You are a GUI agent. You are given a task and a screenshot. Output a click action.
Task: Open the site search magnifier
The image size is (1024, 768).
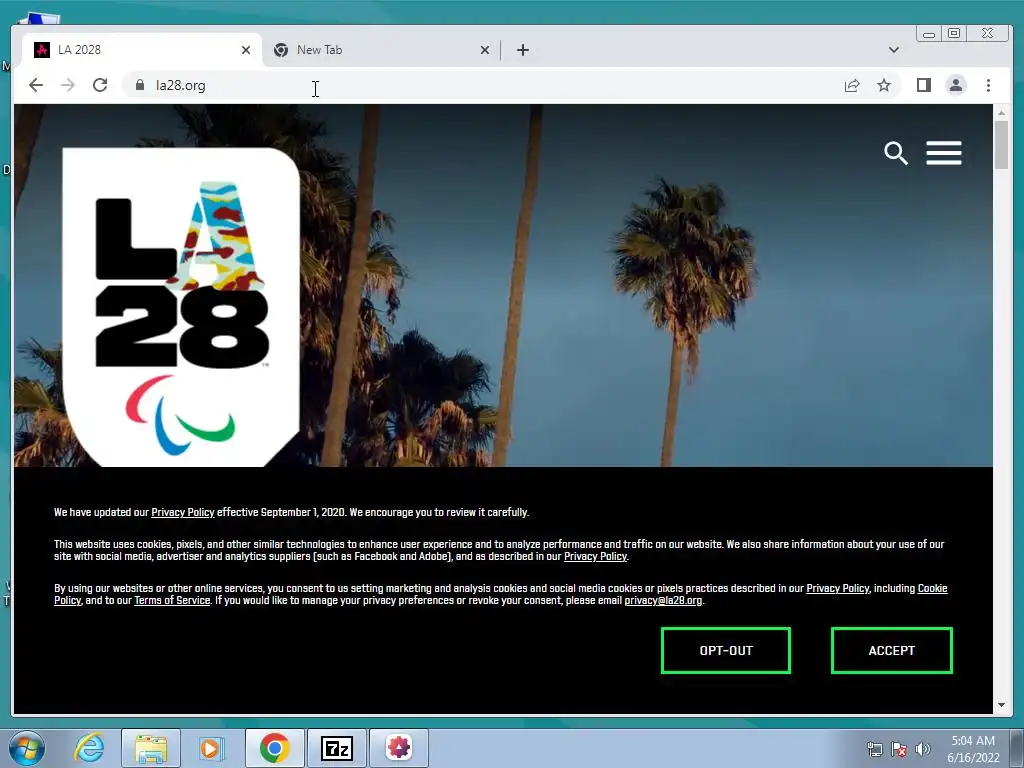click(x=896, y=153)
